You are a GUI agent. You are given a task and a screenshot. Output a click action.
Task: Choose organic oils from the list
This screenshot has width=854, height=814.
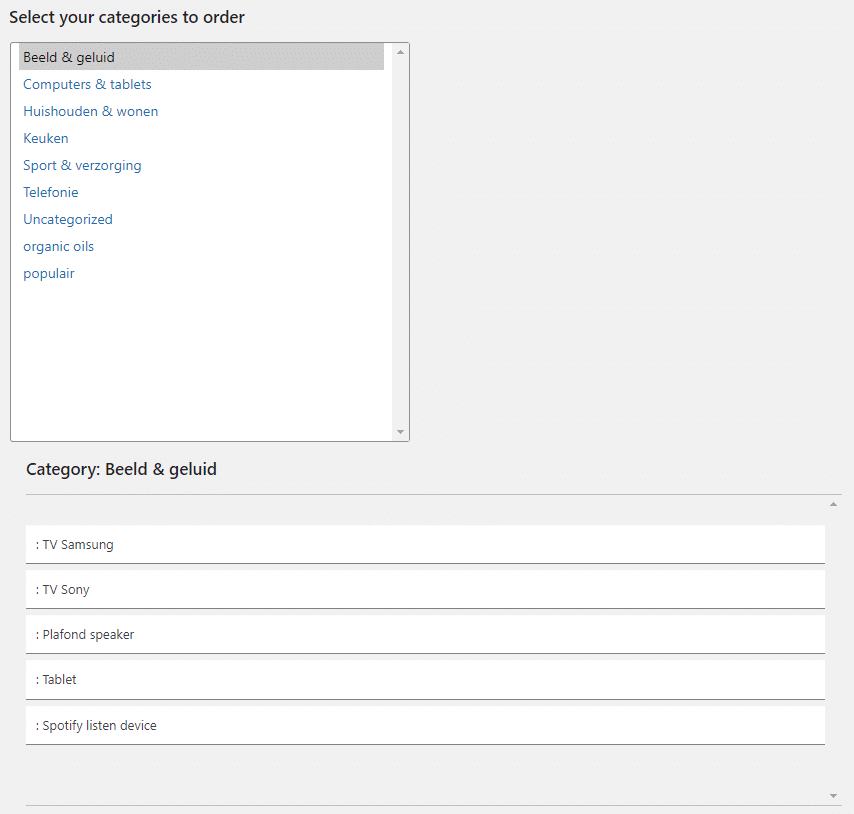click(58, 247)
